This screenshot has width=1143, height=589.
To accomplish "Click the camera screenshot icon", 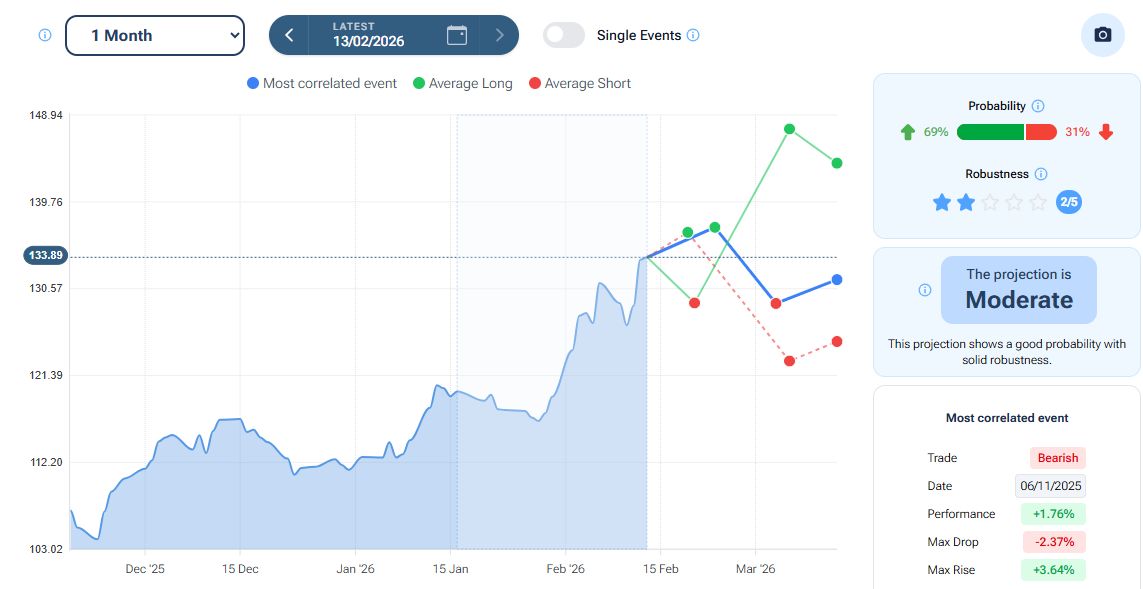I will tap(1102, 35).
